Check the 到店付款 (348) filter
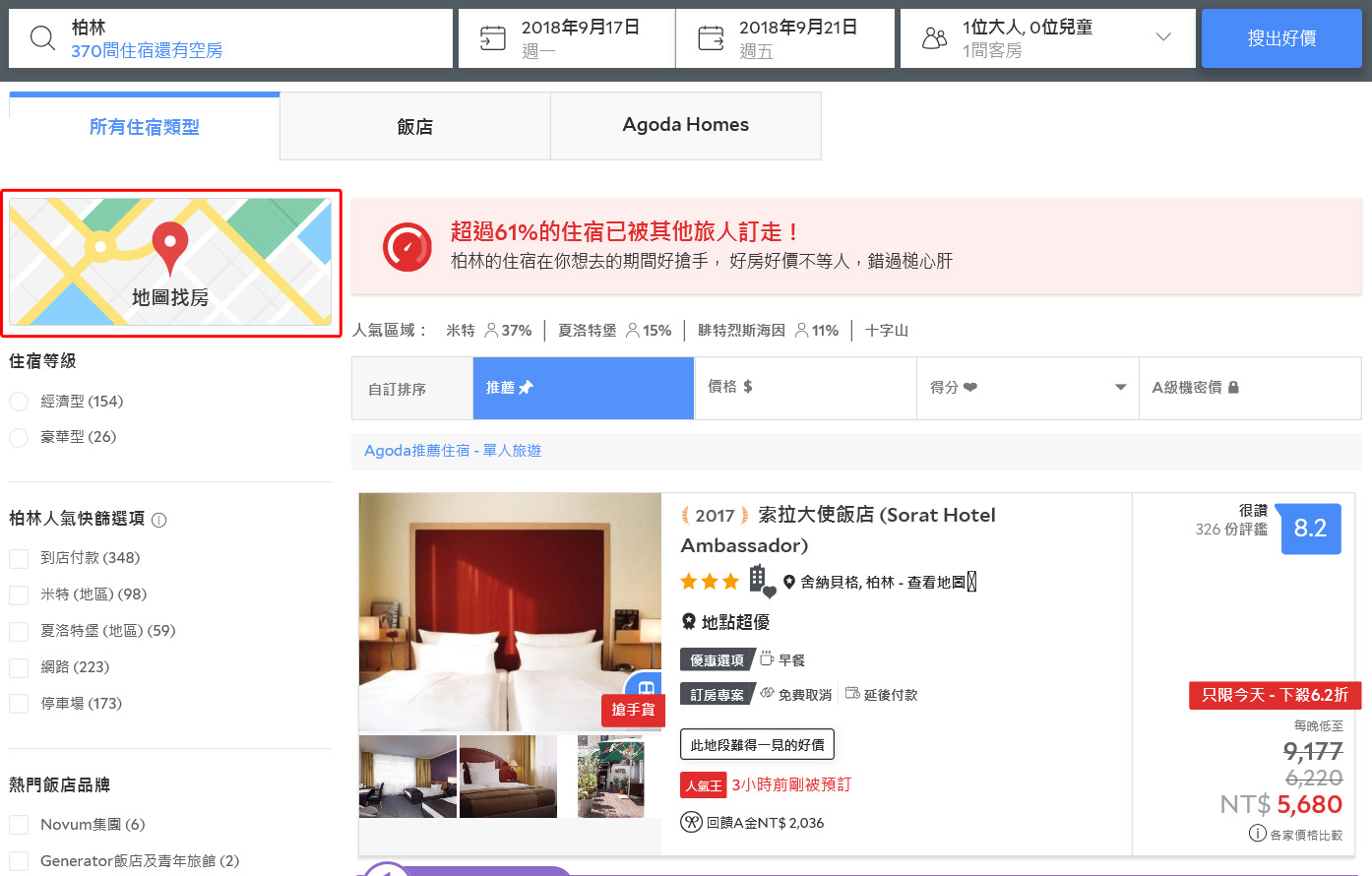 tap(19, 559)
